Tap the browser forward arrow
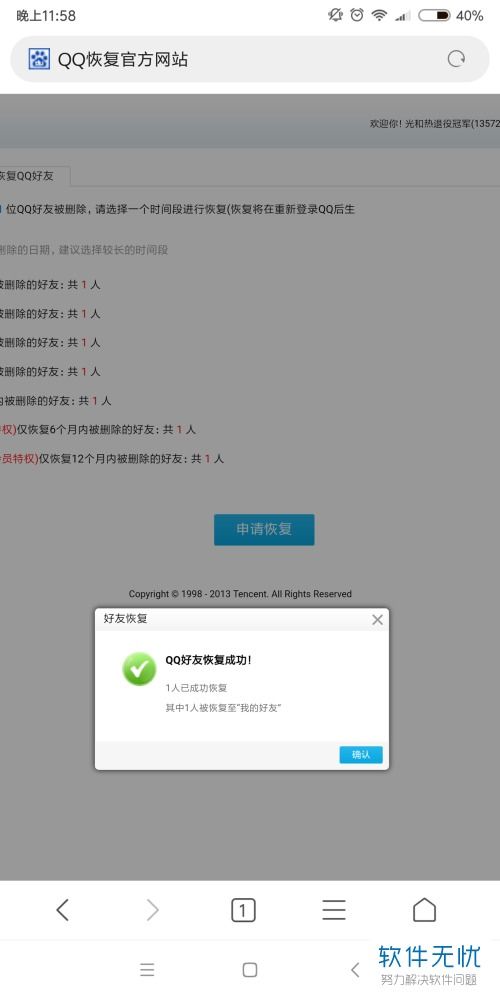Image resolution: width=500 pixels, height=1000 pixels. click(x=152, y=909)
